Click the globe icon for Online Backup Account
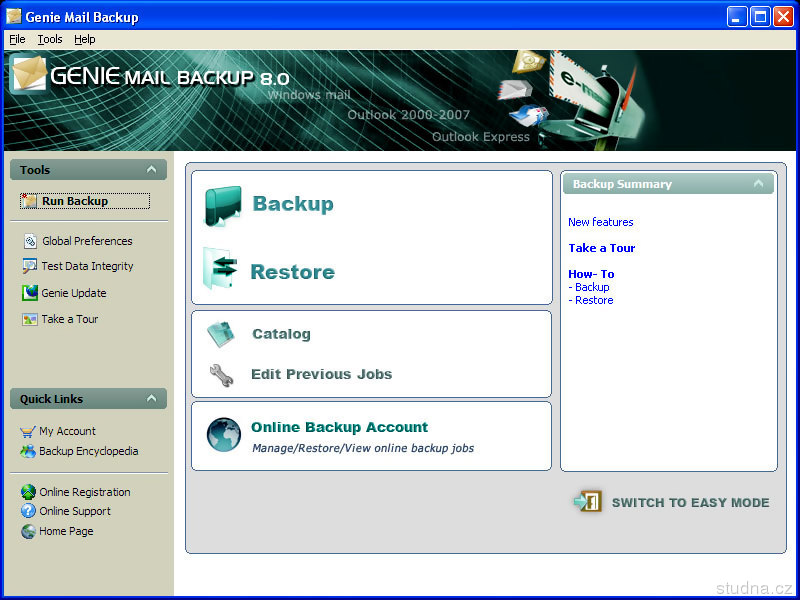The height and width of the screenshot is (600, 800). [223, 435]
